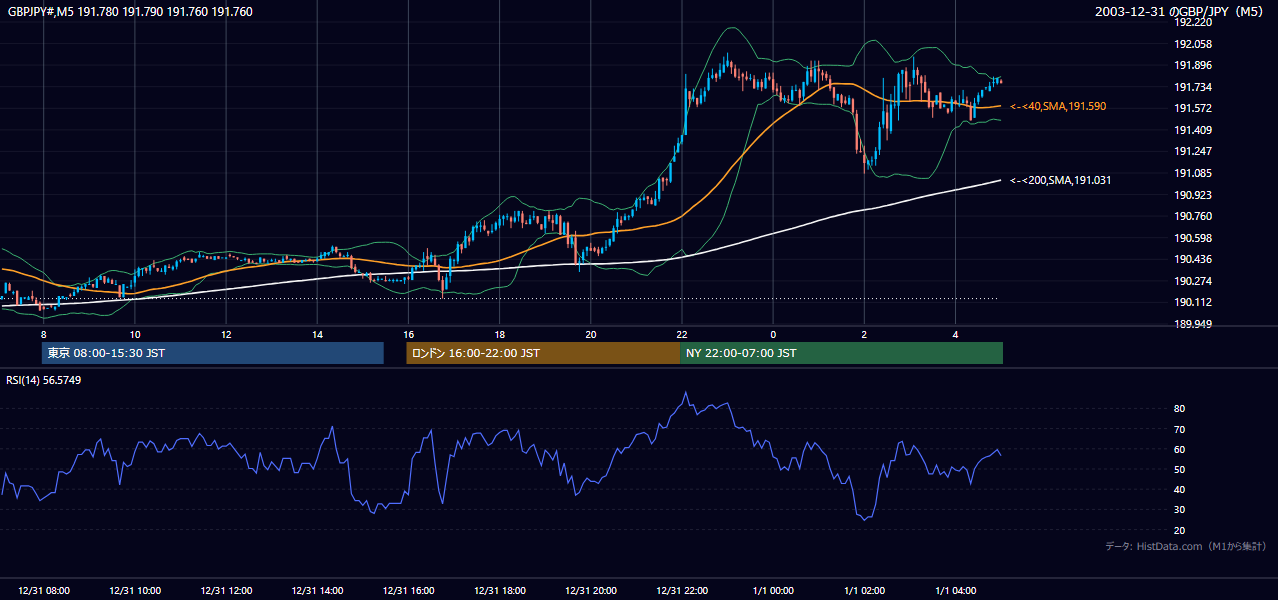
Task: Click price axis value 190.598
Action: click(x=1193, y=238)
